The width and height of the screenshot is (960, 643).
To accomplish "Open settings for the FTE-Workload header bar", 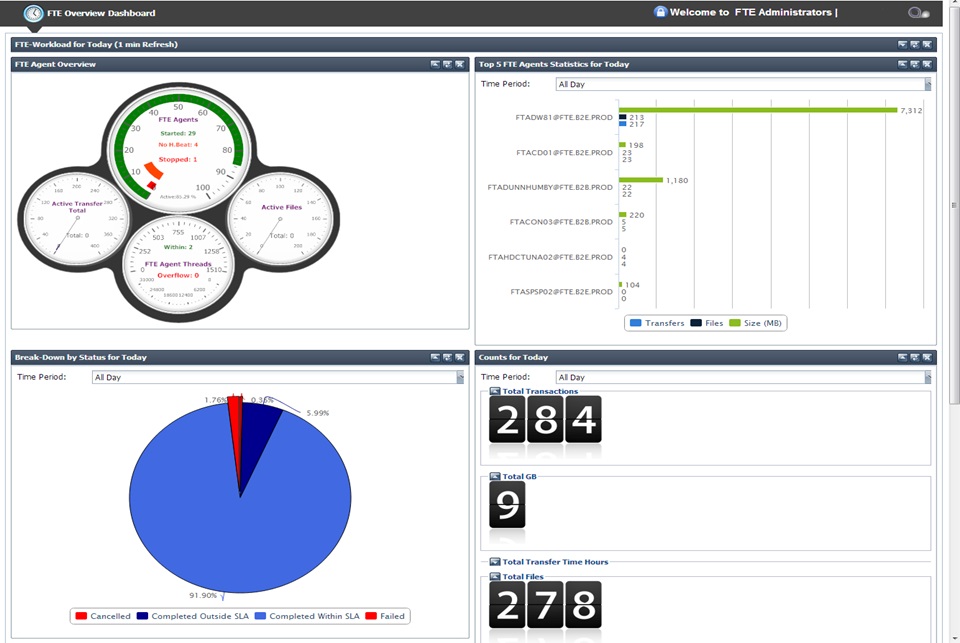I will (913, 44).
